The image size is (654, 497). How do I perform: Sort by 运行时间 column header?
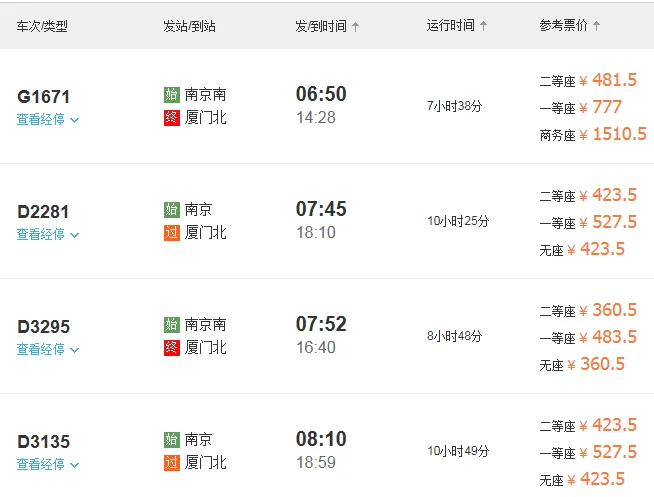[x=457, y=26]
